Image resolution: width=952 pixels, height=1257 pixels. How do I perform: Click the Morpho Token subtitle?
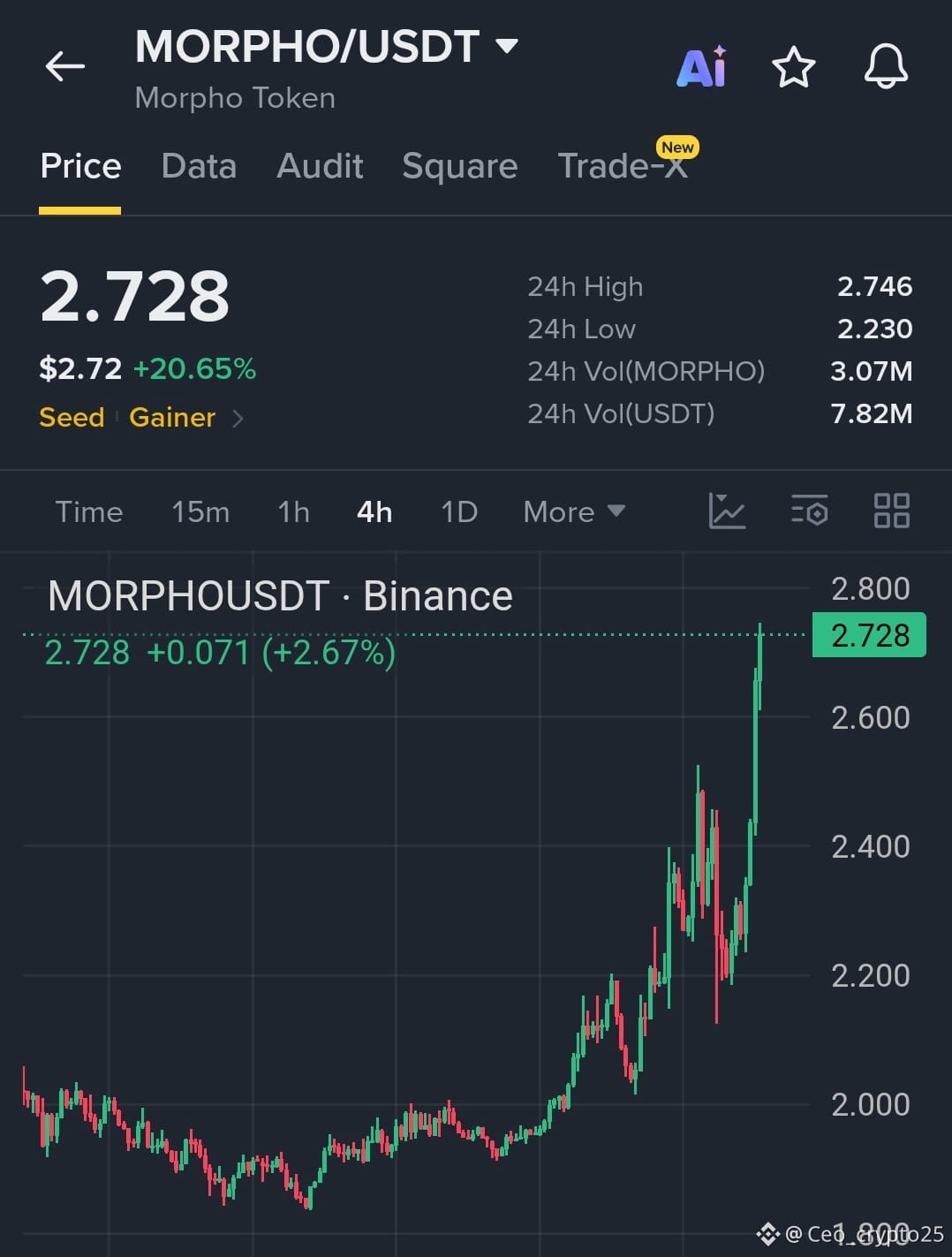(x=235, y=98)
